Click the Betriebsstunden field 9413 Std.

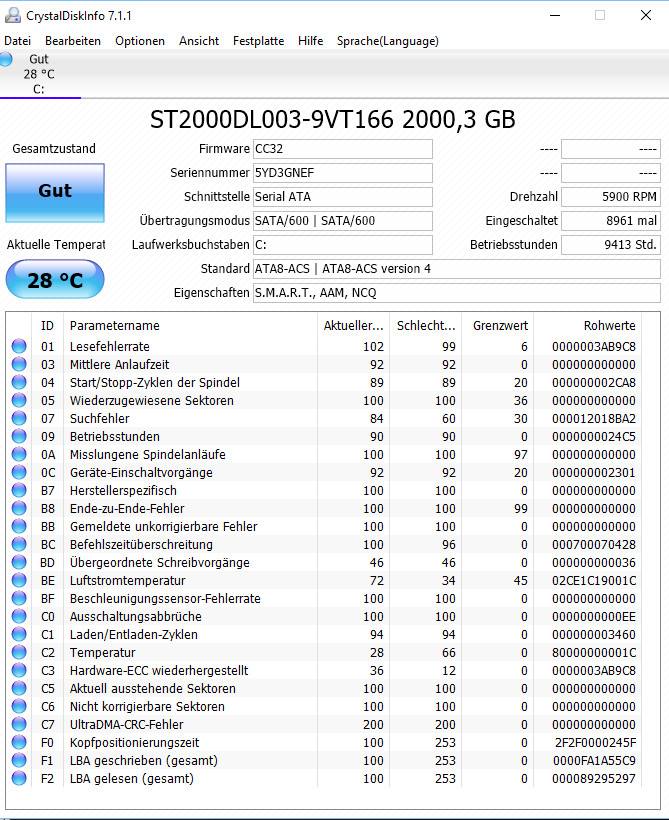[x=611, y=245]
